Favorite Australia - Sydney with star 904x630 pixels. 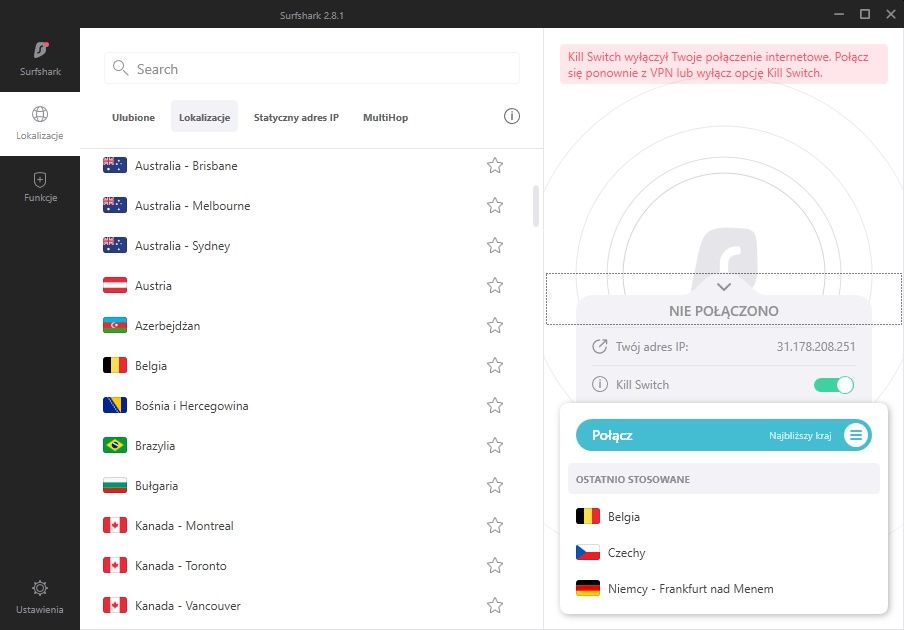(x=495, y=246)
